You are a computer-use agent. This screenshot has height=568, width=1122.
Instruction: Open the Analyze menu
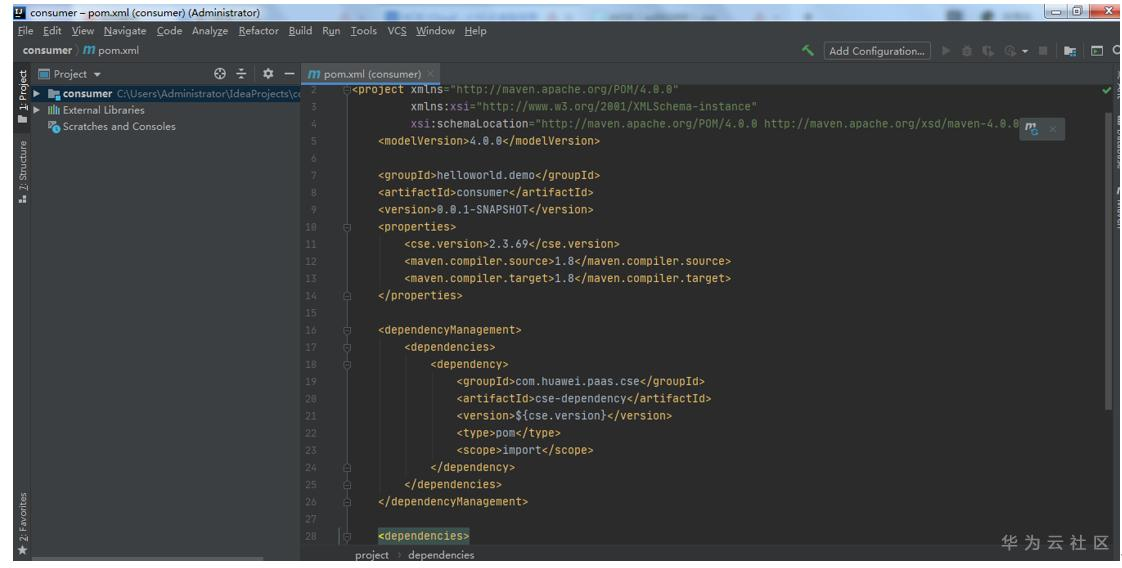(210, 31)
